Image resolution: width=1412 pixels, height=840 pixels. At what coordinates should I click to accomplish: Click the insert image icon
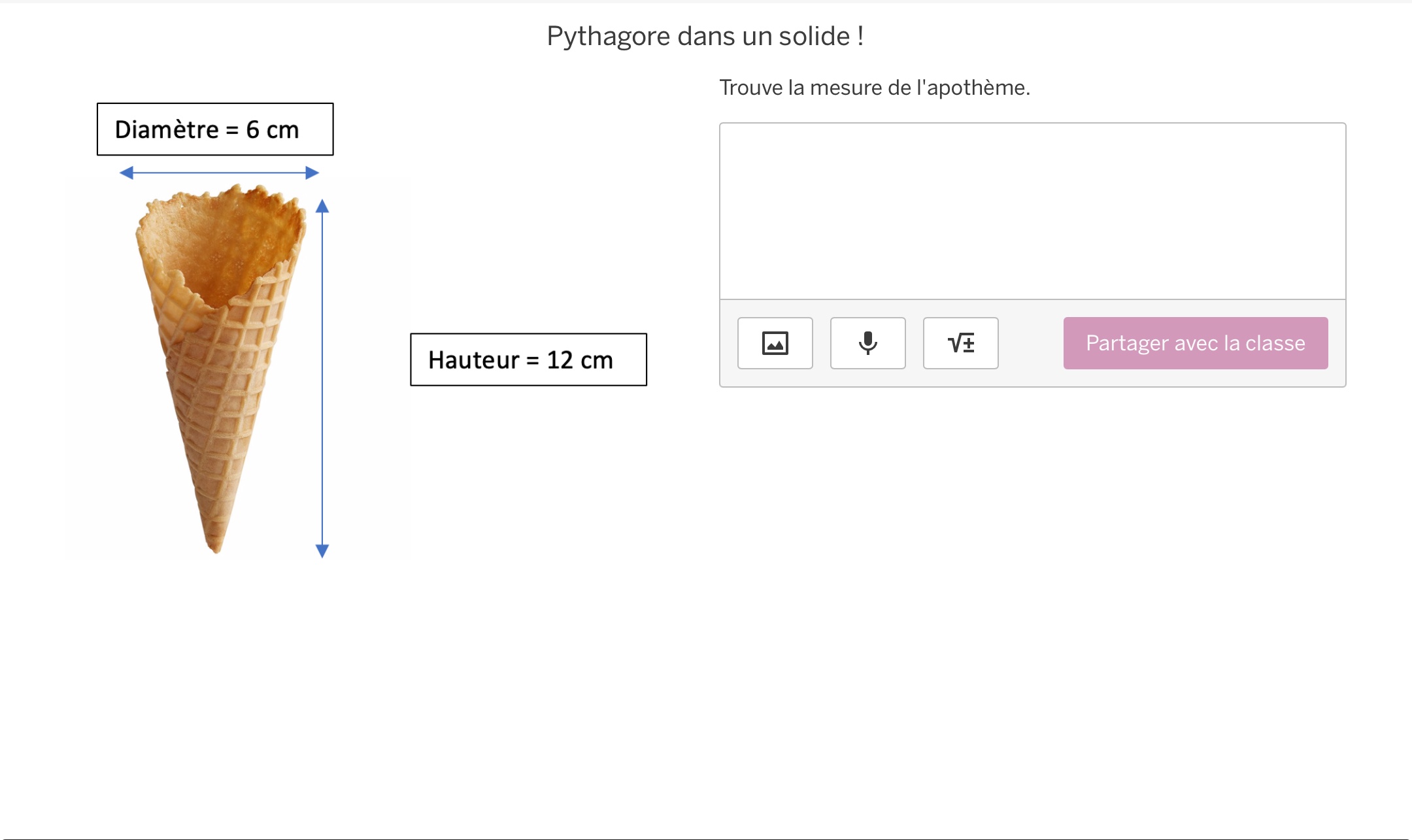(775, 343)
